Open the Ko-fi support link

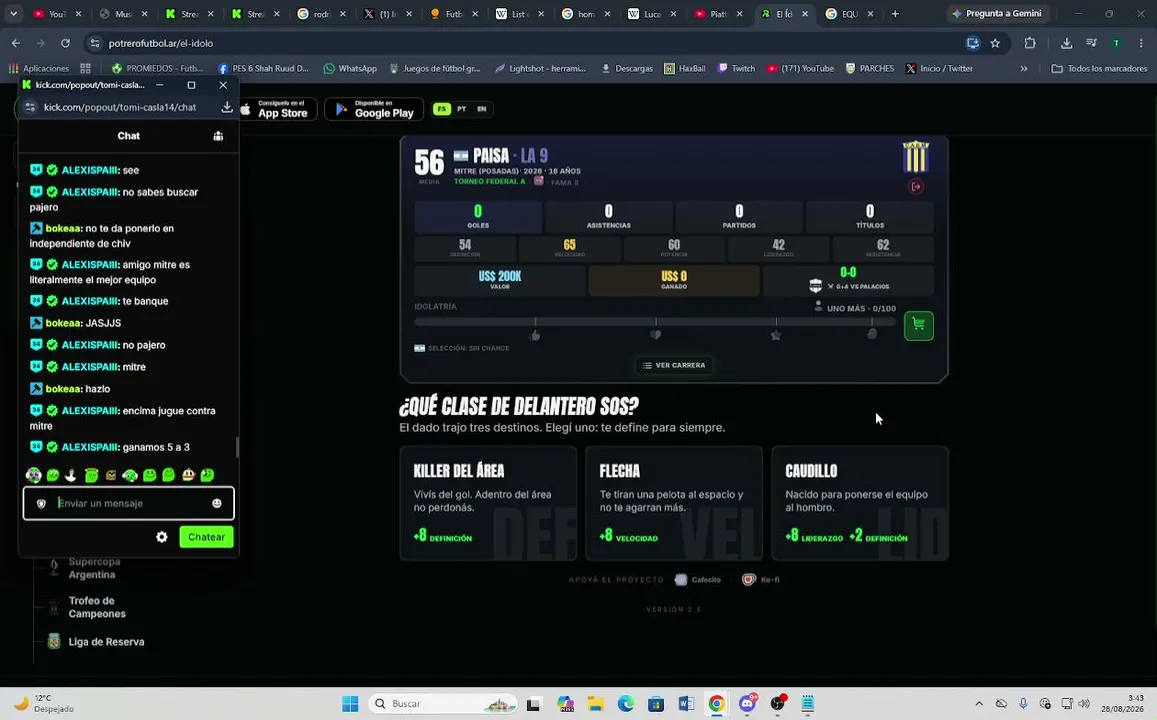coord(761,580)
